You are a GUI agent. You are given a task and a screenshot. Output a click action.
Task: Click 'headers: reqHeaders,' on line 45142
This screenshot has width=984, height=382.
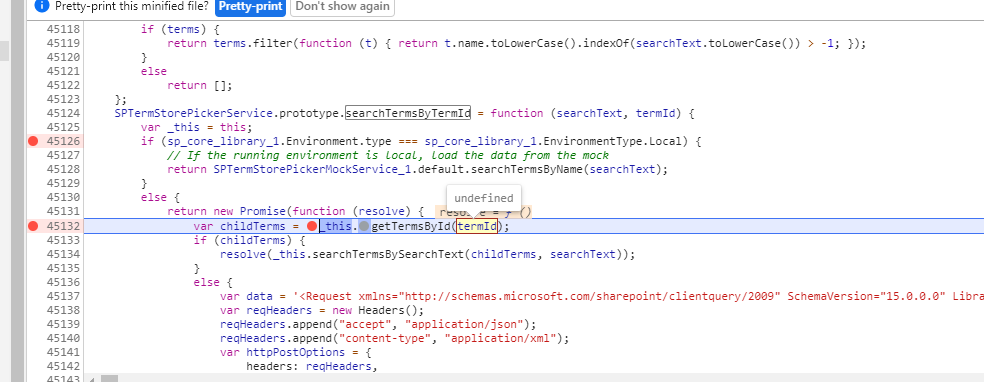(x=311, y=367)
